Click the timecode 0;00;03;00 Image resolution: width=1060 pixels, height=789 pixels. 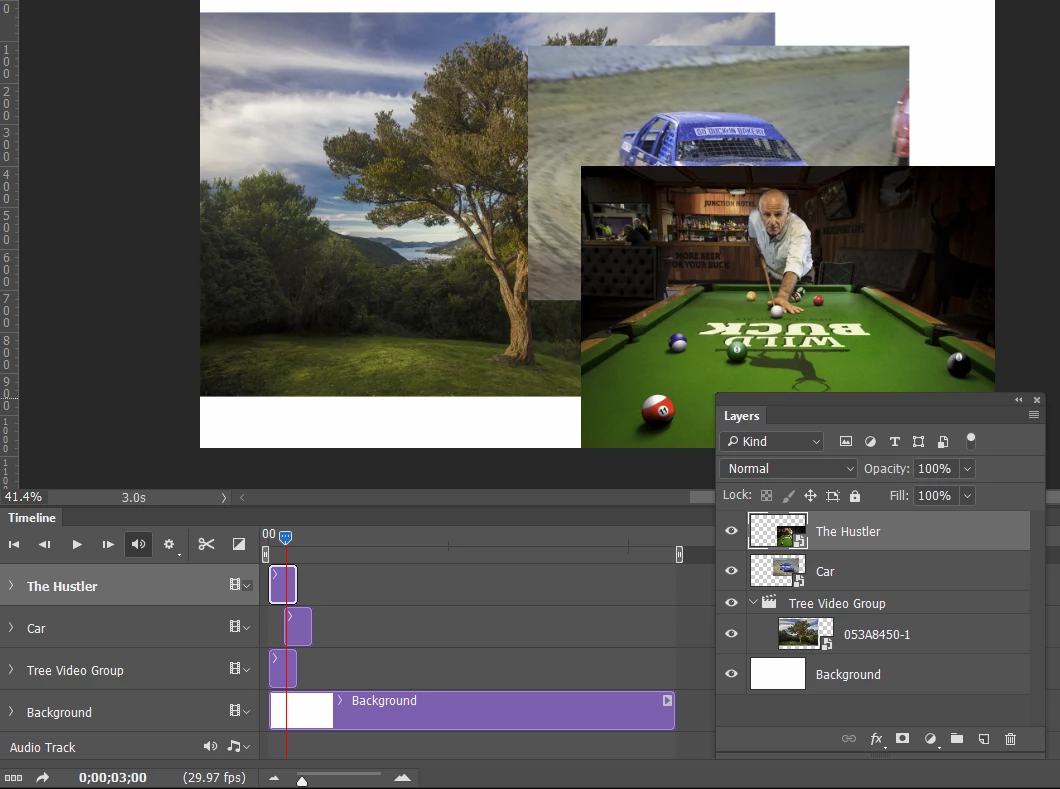[112, 778]
